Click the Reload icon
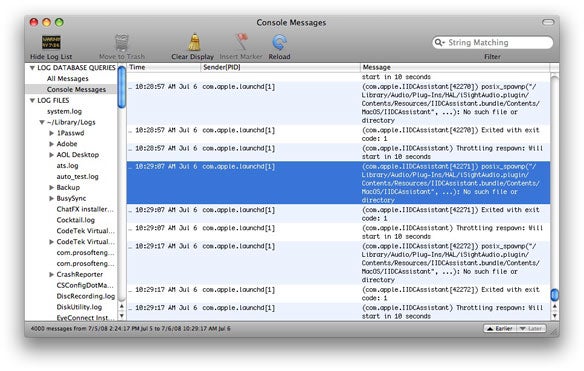584x371 pixels. pyautogui.click(x=279, y=42)
